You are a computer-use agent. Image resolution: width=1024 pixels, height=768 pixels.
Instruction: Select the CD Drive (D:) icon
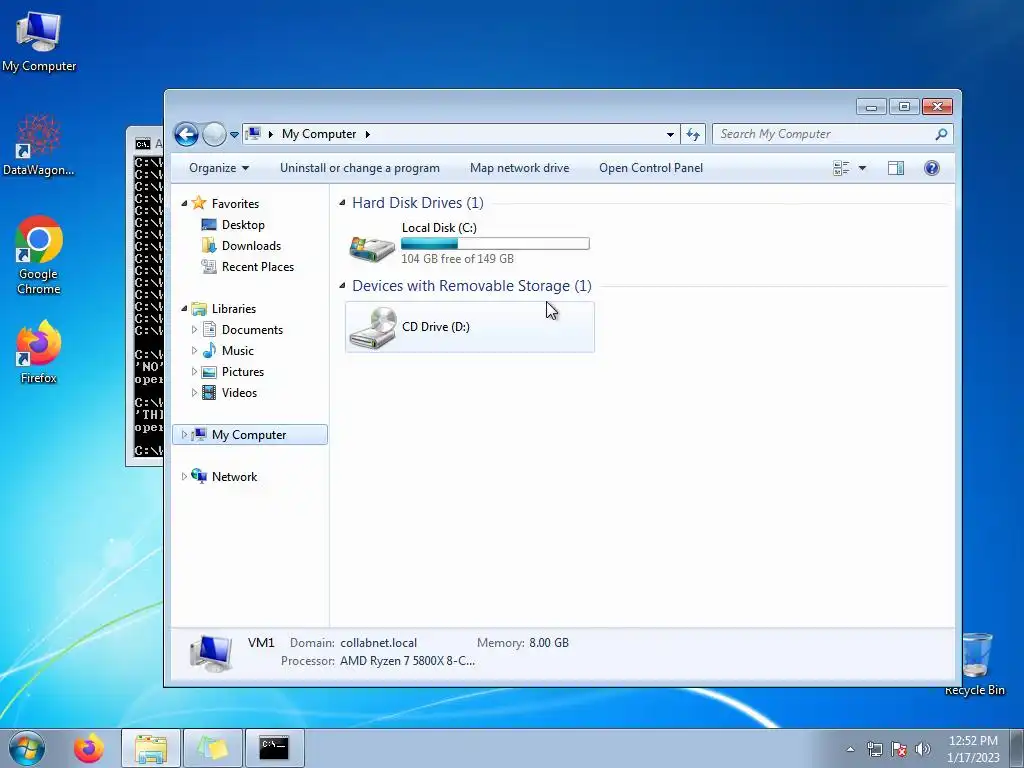[373, 328]
